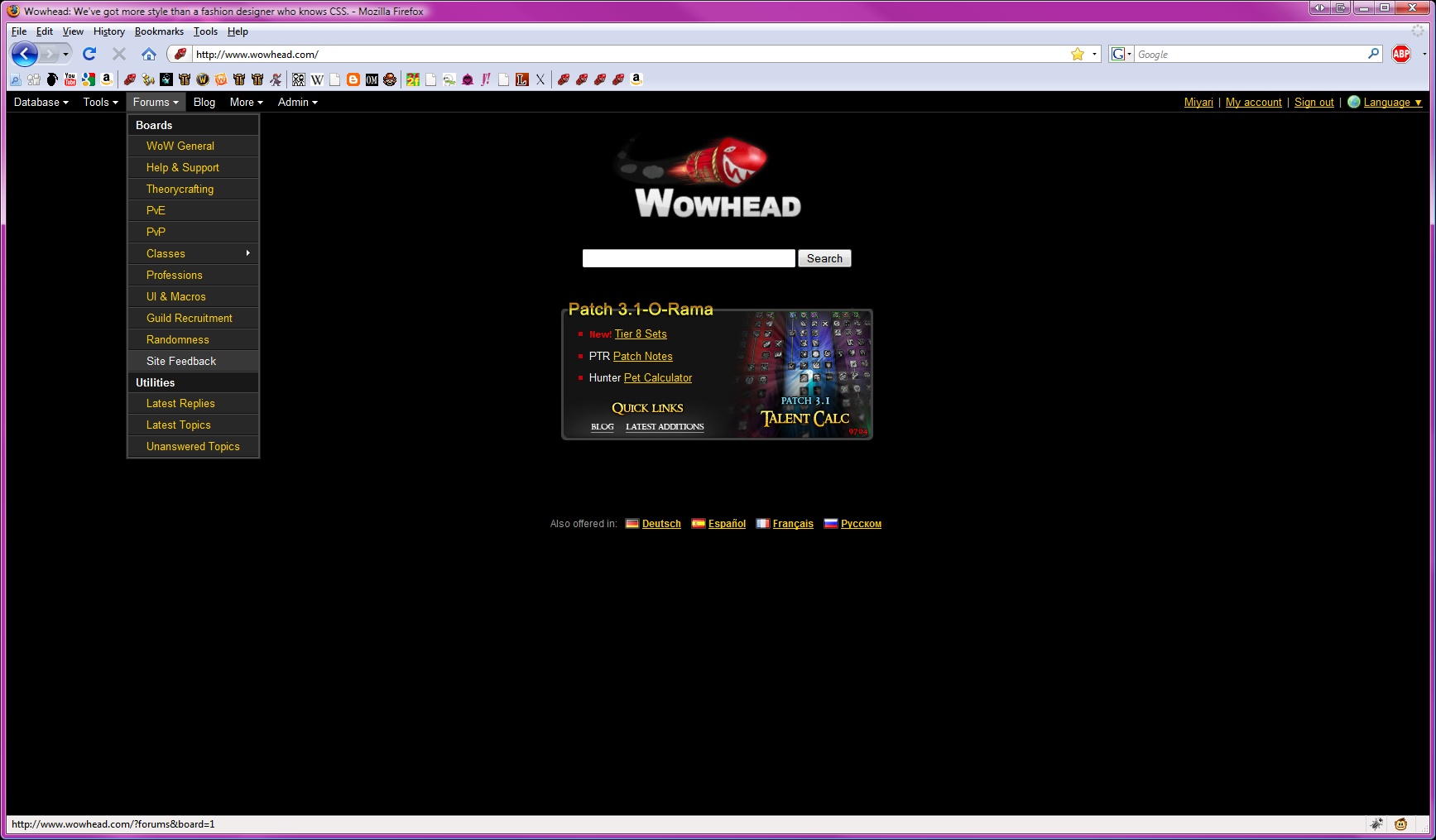Open the Pet Calculator link

(658, 378)
